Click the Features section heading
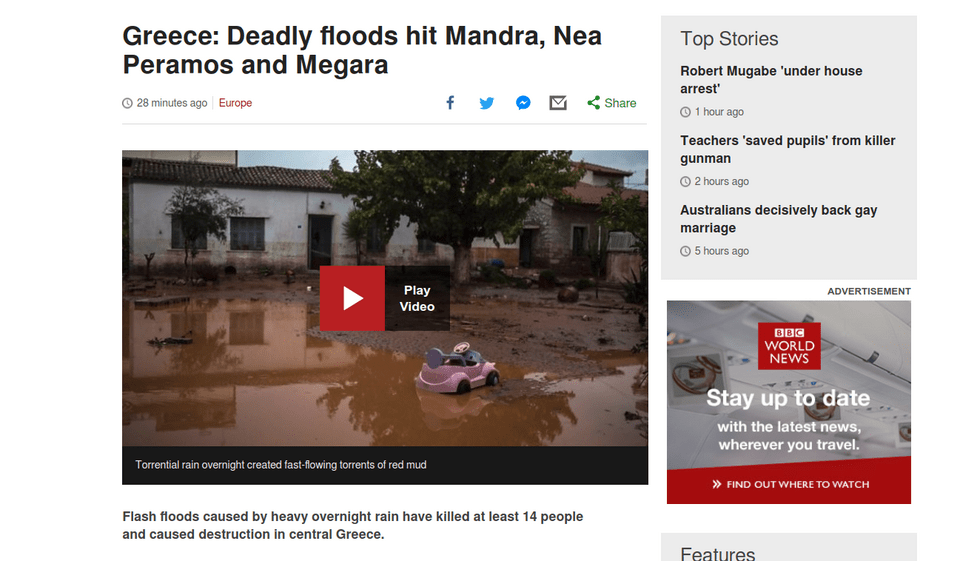Viewport: 960px width, 561px height. pos(718,554)
